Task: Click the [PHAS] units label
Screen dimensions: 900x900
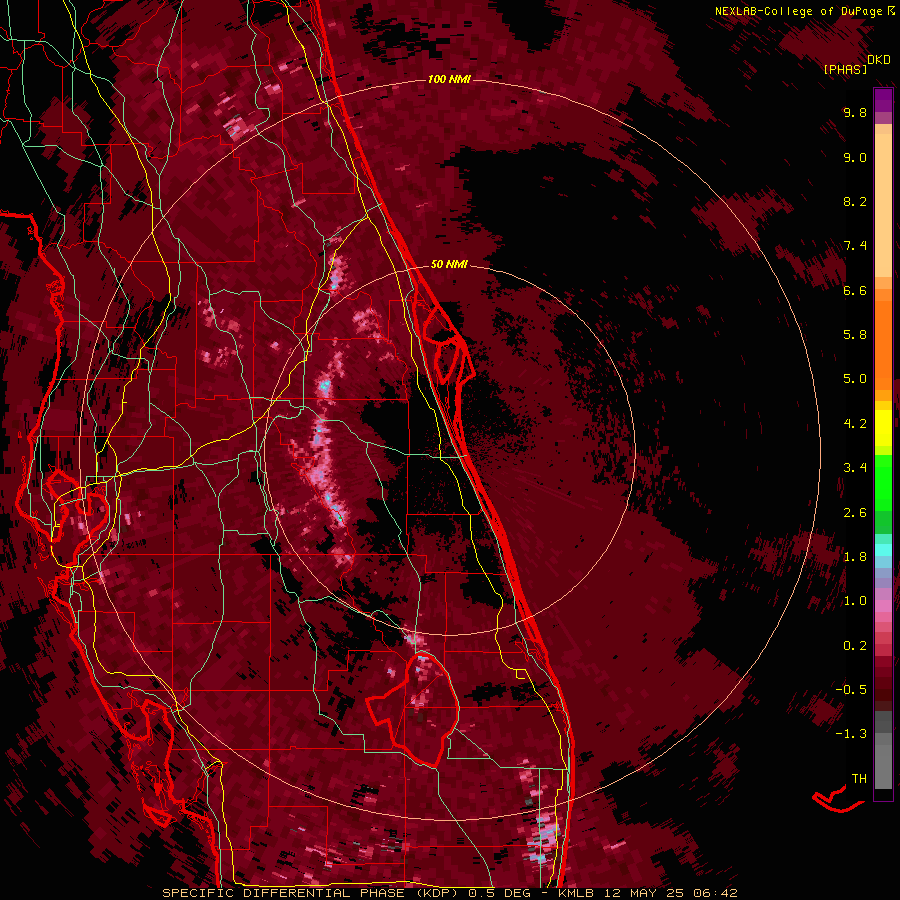Action: point(845,69)
